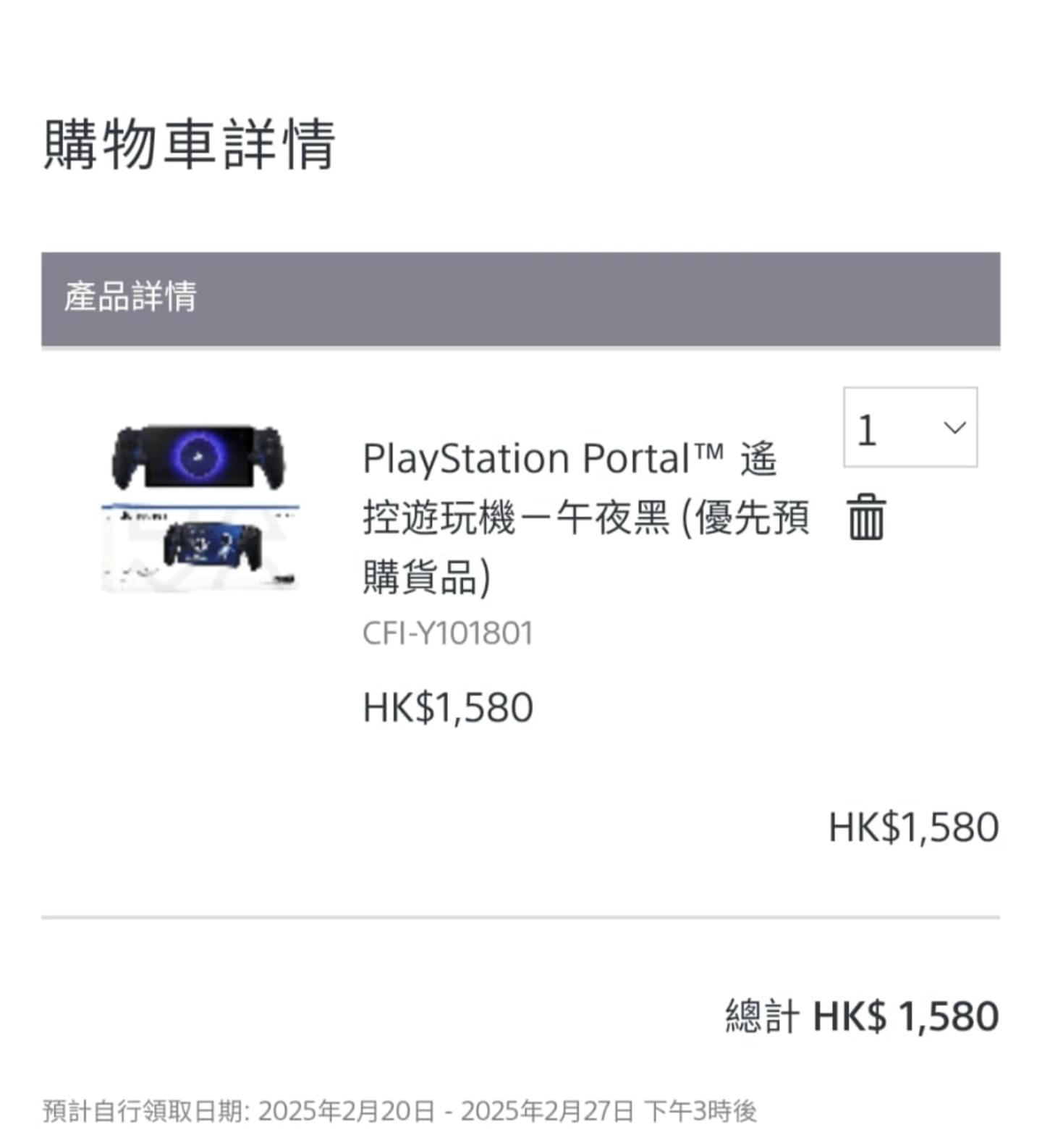Select the model number CFI-Y101801
This screenshot has height=1148, width=1042.
[447, 633]
